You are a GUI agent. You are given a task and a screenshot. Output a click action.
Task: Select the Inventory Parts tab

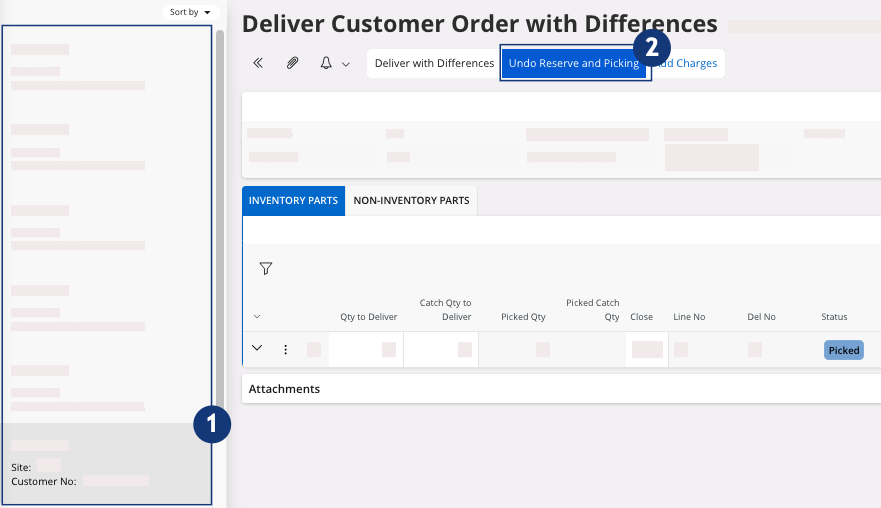coord(293,200)
